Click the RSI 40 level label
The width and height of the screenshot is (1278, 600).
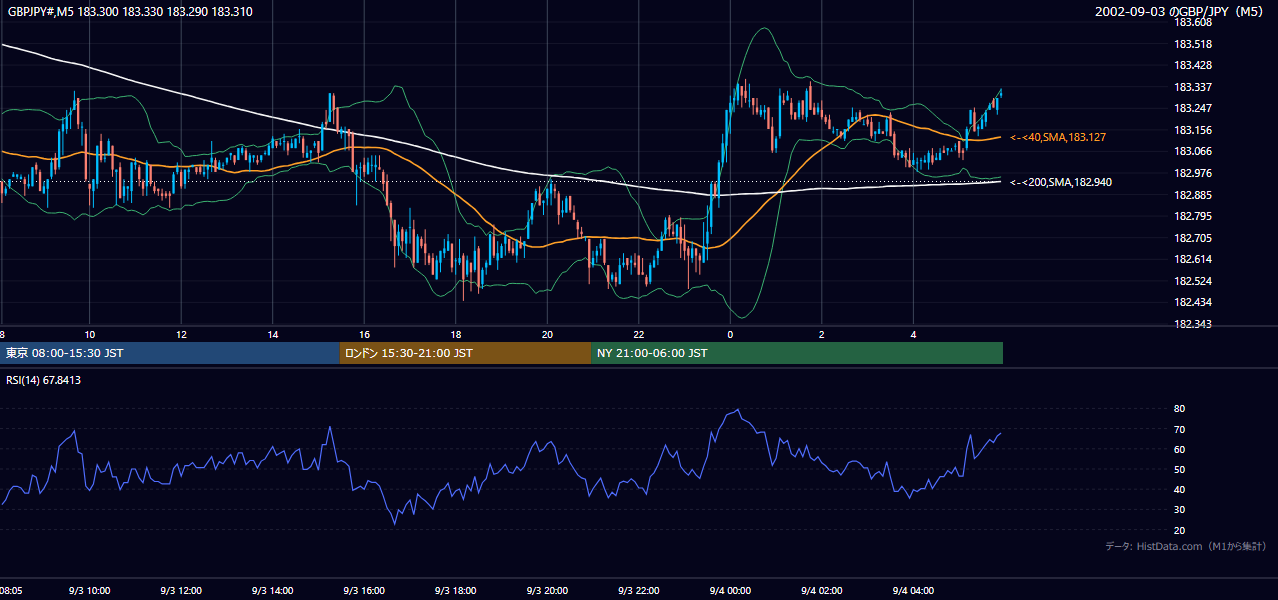[1179, 490]
